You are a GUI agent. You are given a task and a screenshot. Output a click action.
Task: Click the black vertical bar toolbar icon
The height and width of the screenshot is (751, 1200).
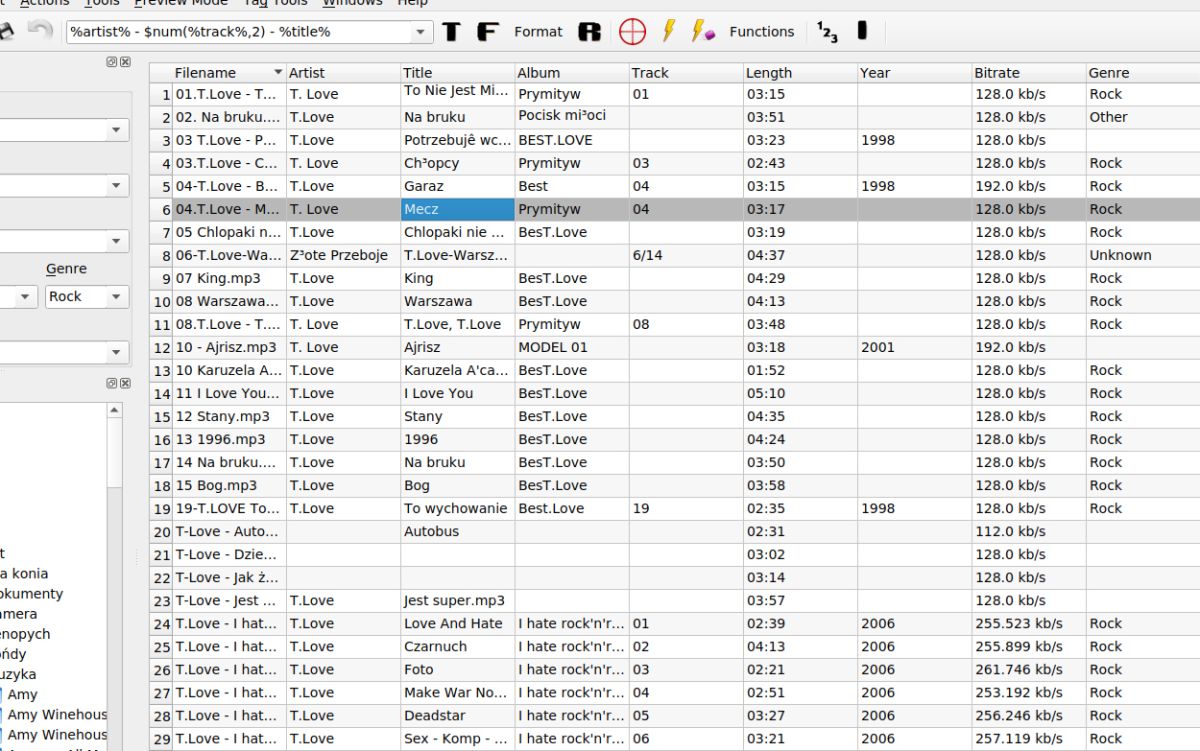[862, 31]
